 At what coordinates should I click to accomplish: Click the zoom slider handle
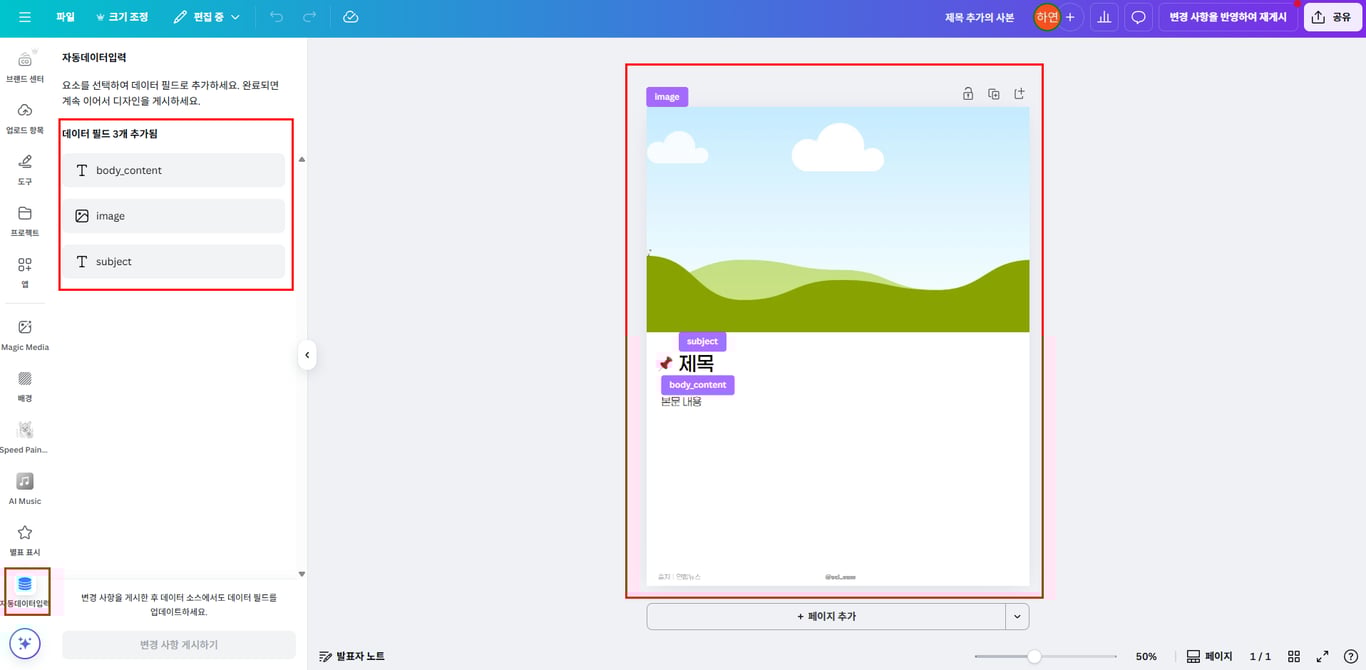coord(1034,657)
